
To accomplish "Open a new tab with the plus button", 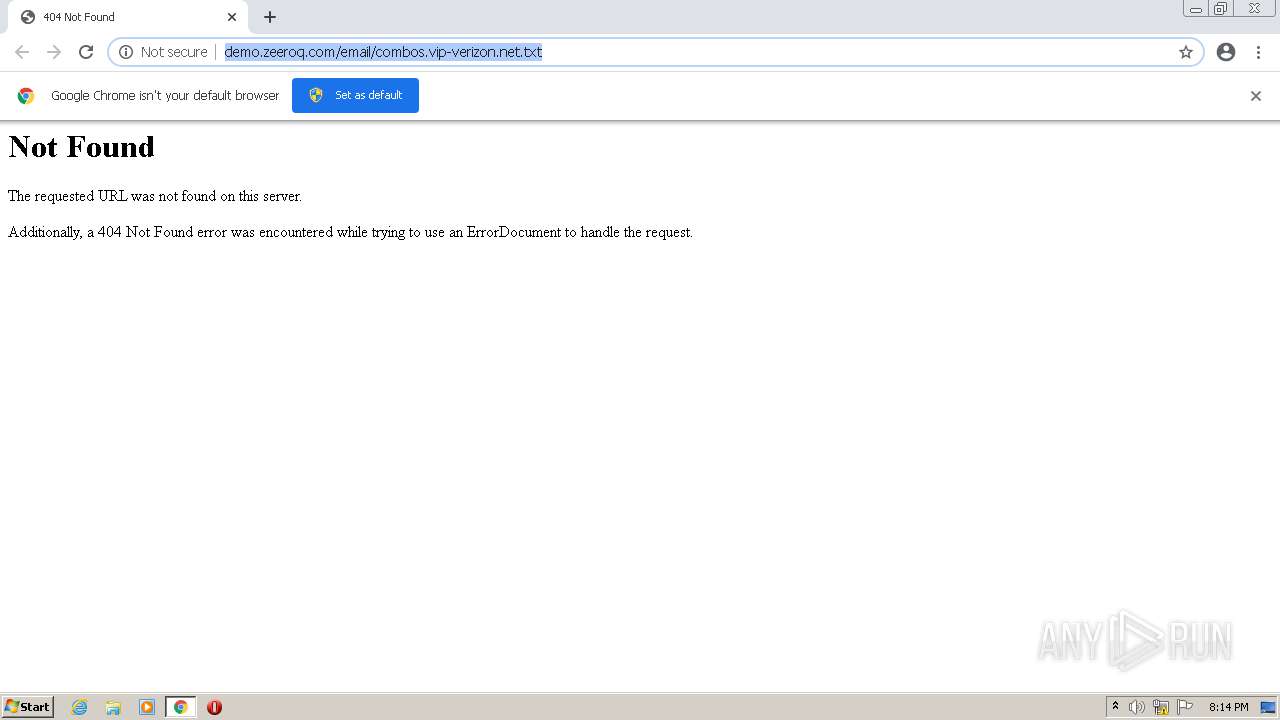I will [270, 17].
